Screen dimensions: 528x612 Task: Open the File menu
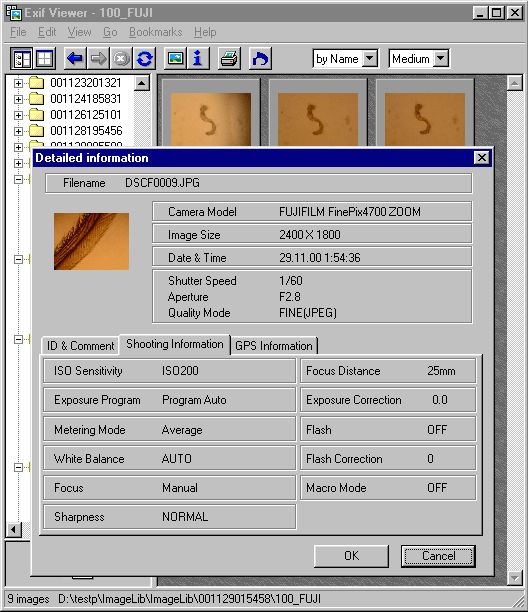point(18,32)
